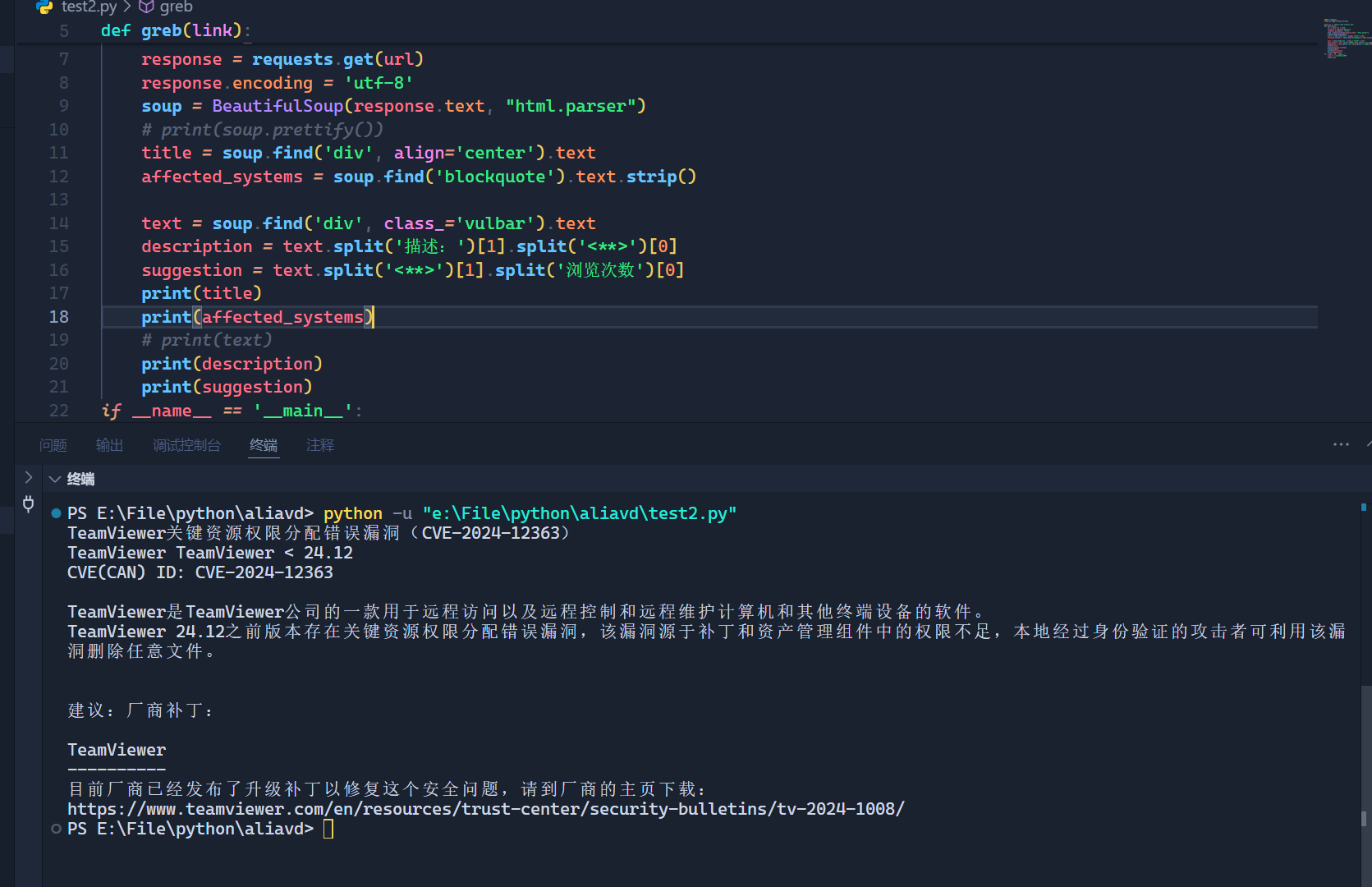This screenshot has height=887, width=1372.
Task: Click the '__main__' string on line 22
Action: [303, 411]
